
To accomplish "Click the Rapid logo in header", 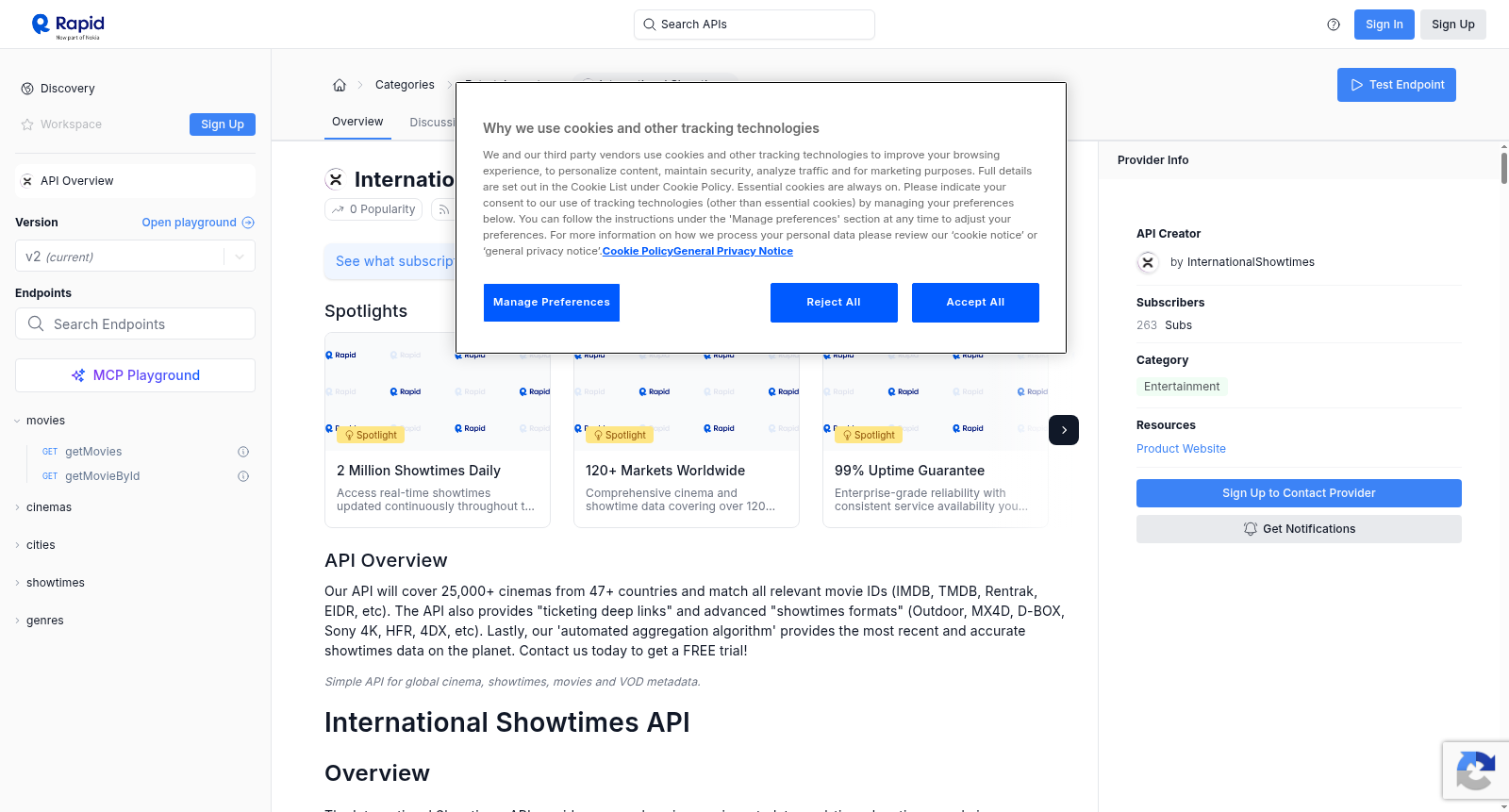I will (68, 25).
